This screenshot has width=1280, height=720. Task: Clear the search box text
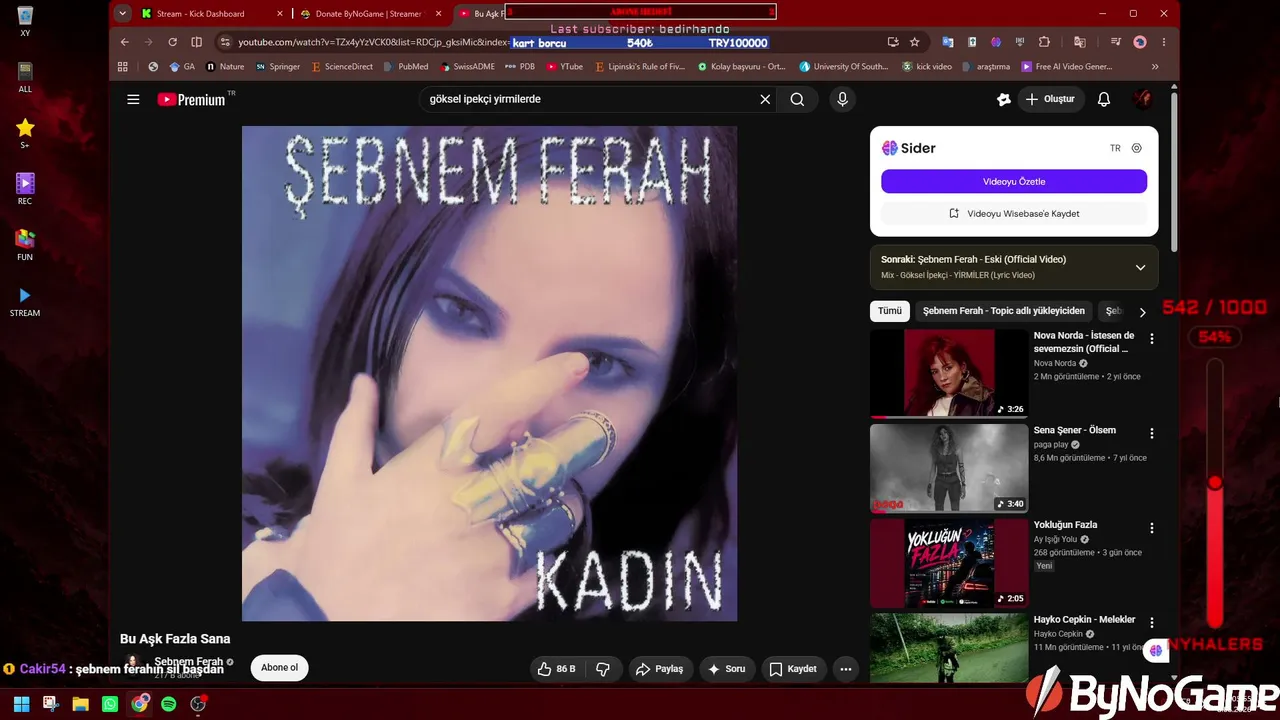[x=765, y=99]
